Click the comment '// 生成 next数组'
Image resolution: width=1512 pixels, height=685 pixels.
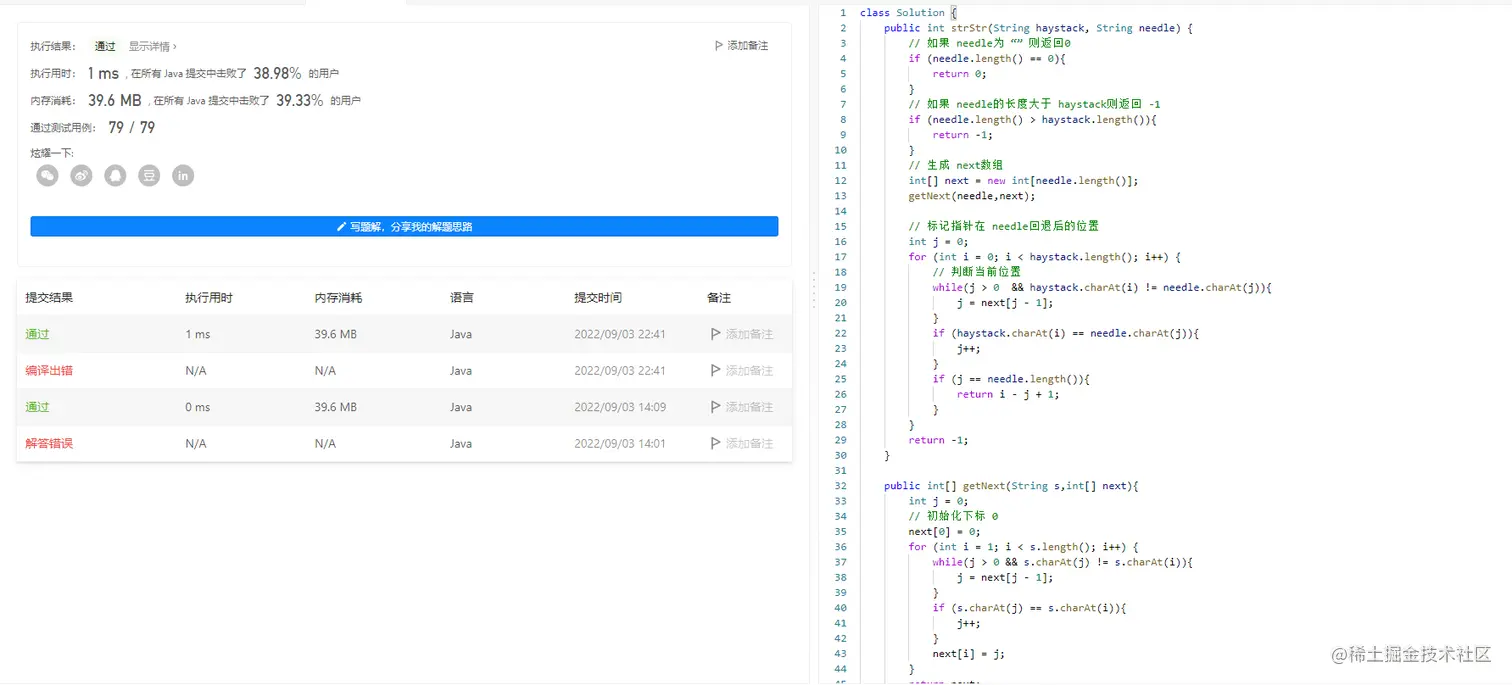pyautogui.click(x=956, y=165)
